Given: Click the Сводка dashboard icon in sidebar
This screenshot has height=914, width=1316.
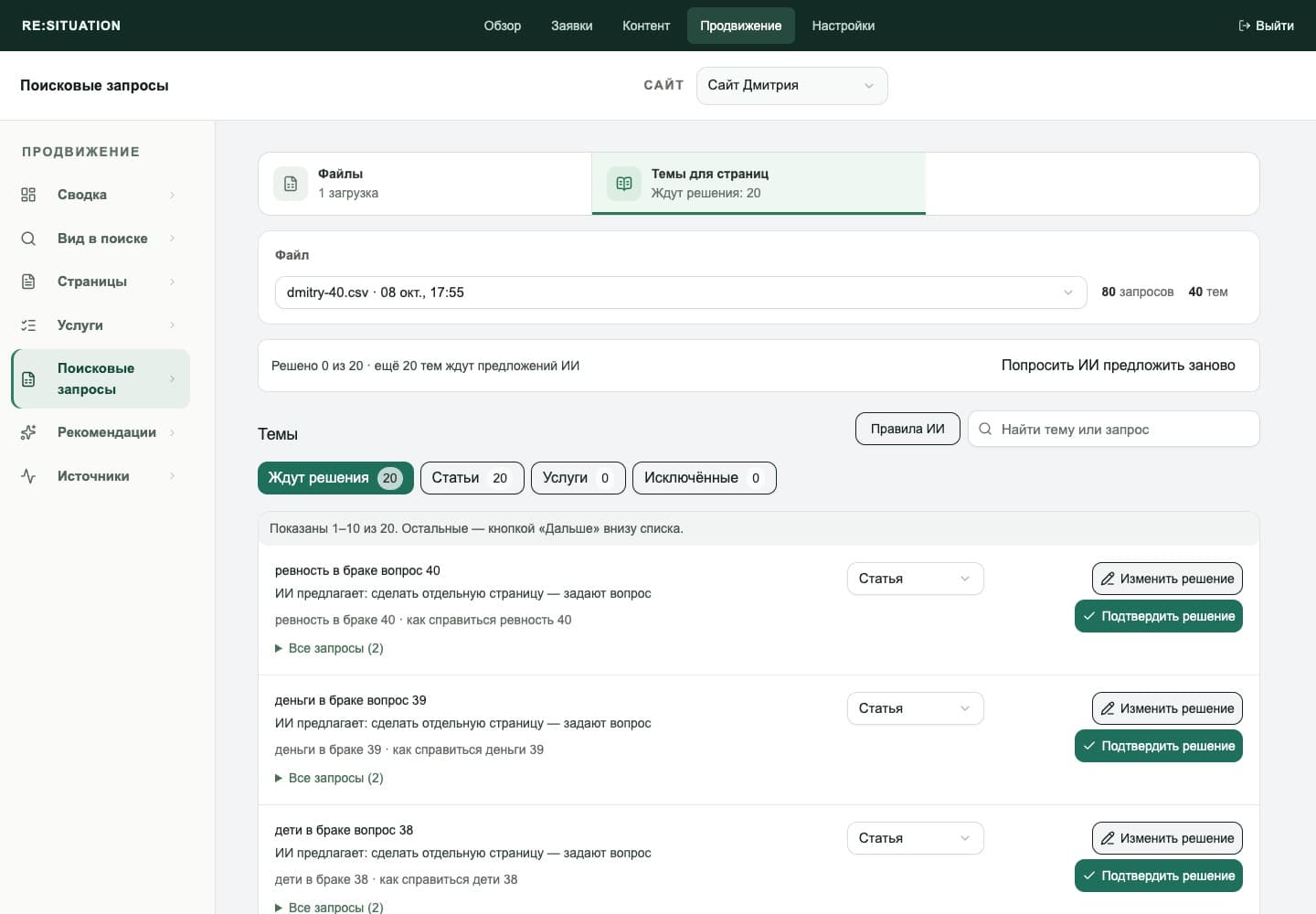Looking at the screenshot, I should pos(28,195).
